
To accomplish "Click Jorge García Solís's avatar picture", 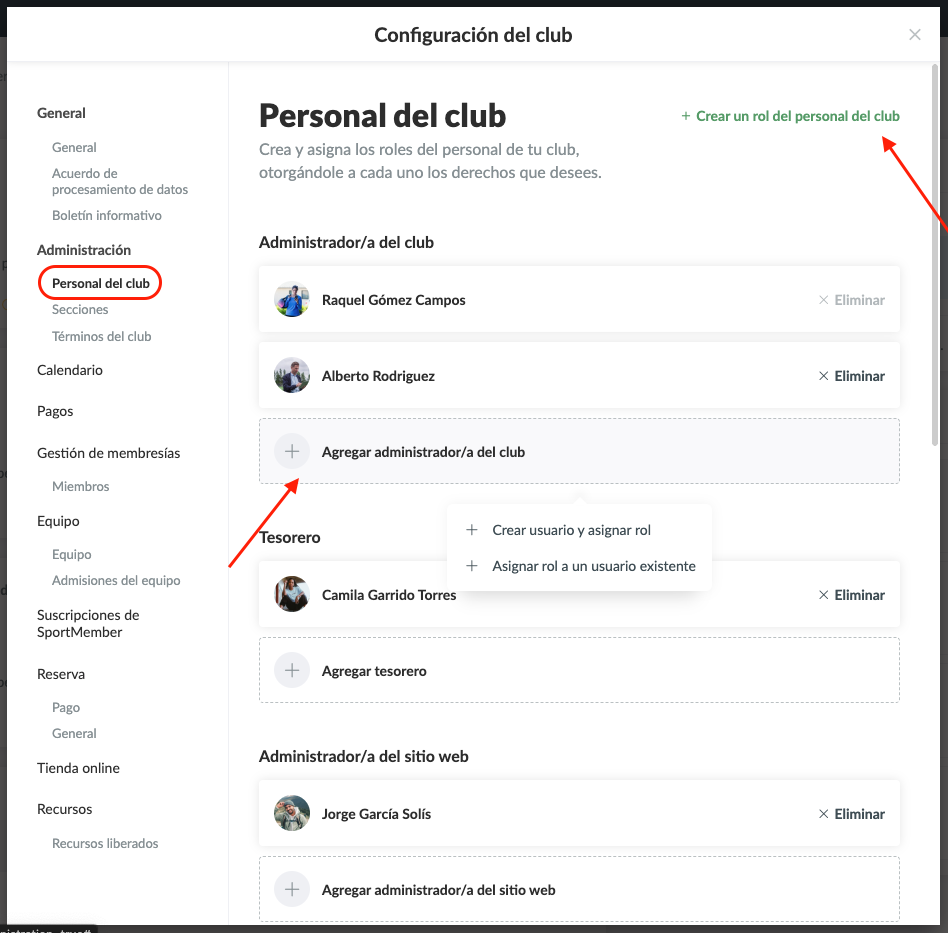I will pos(292,814).
